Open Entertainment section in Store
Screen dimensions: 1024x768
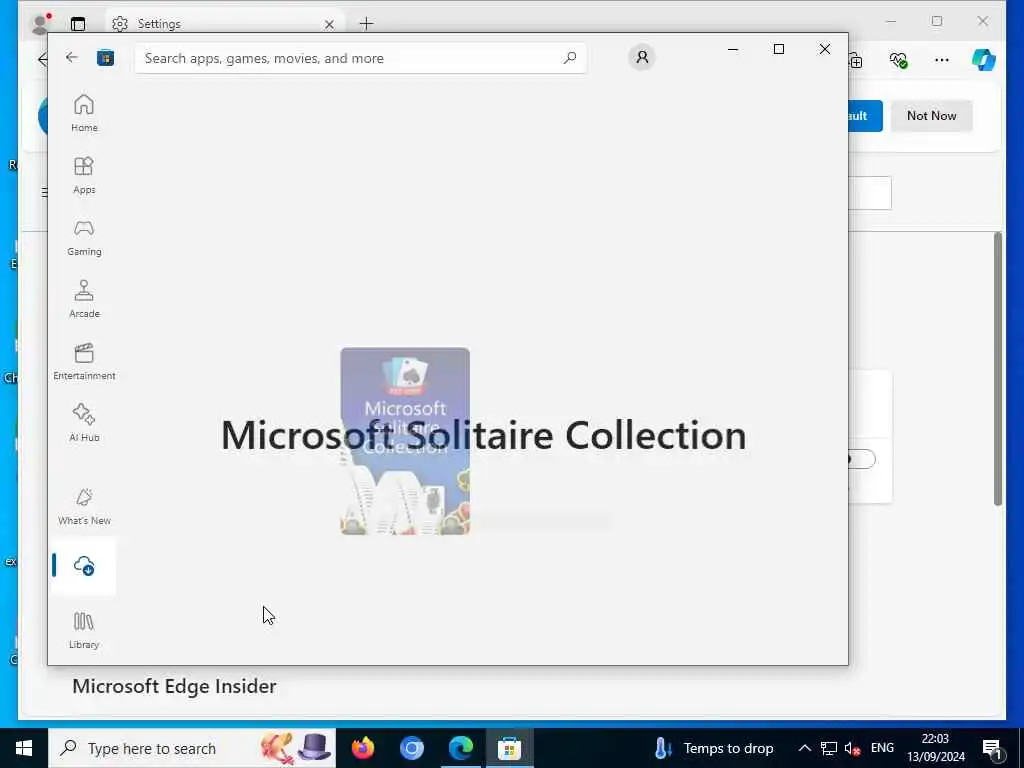coord(84,361)
